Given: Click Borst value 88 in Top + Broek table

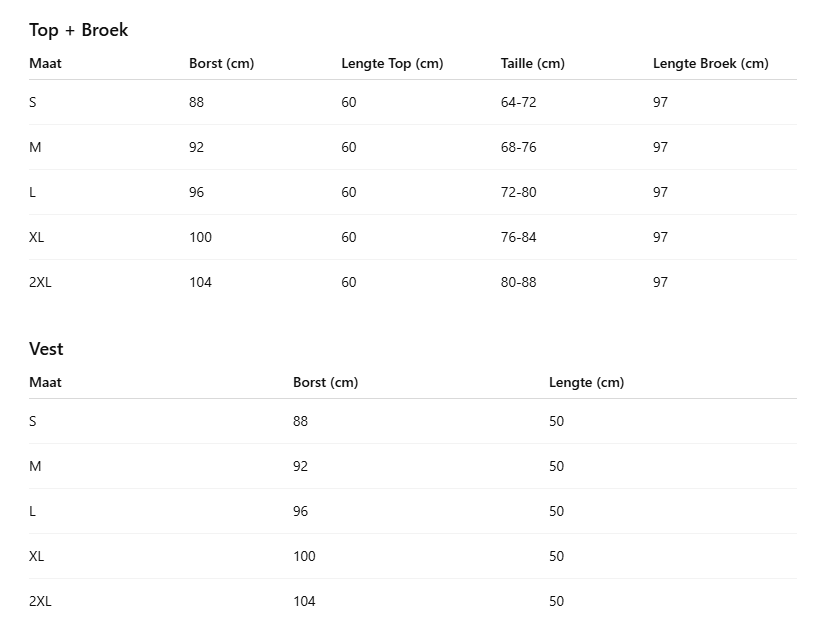Looking at the screenshot, I should tap(196, 102).
